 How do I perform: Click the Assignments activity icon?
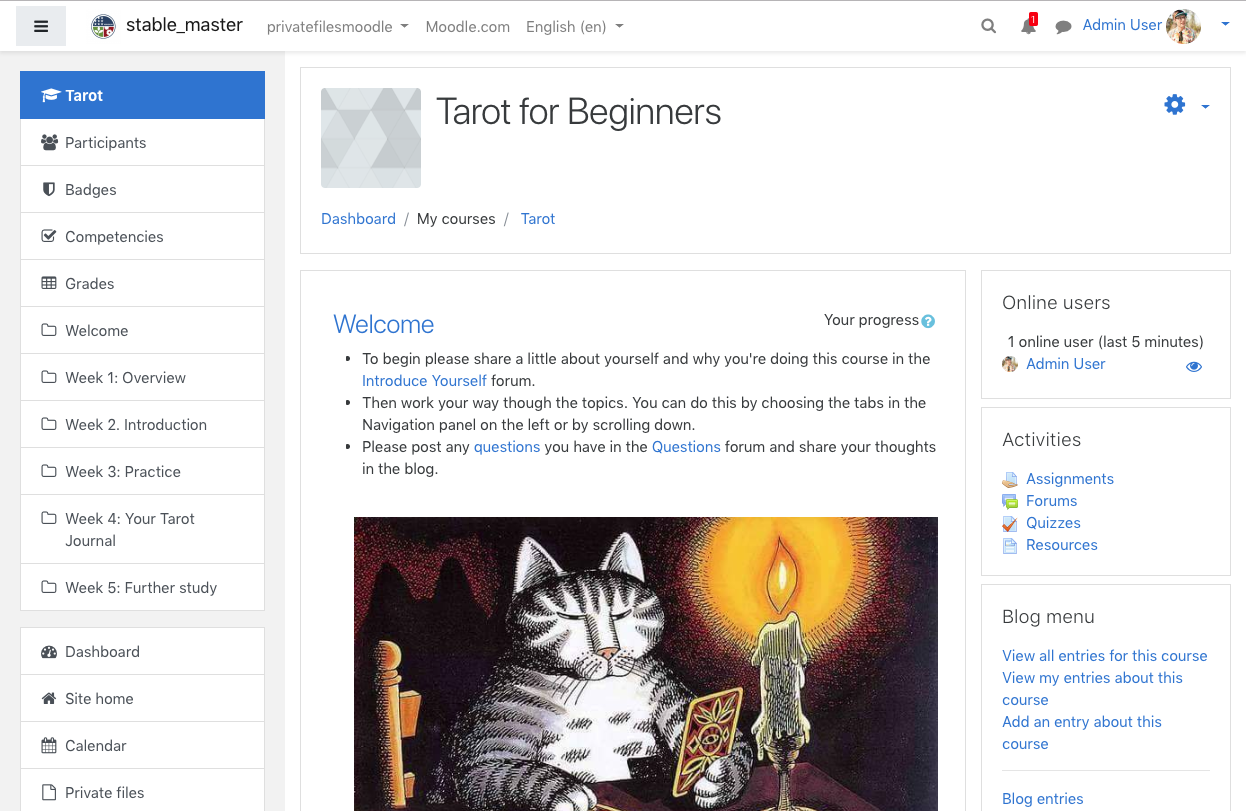coord(1010,479)
